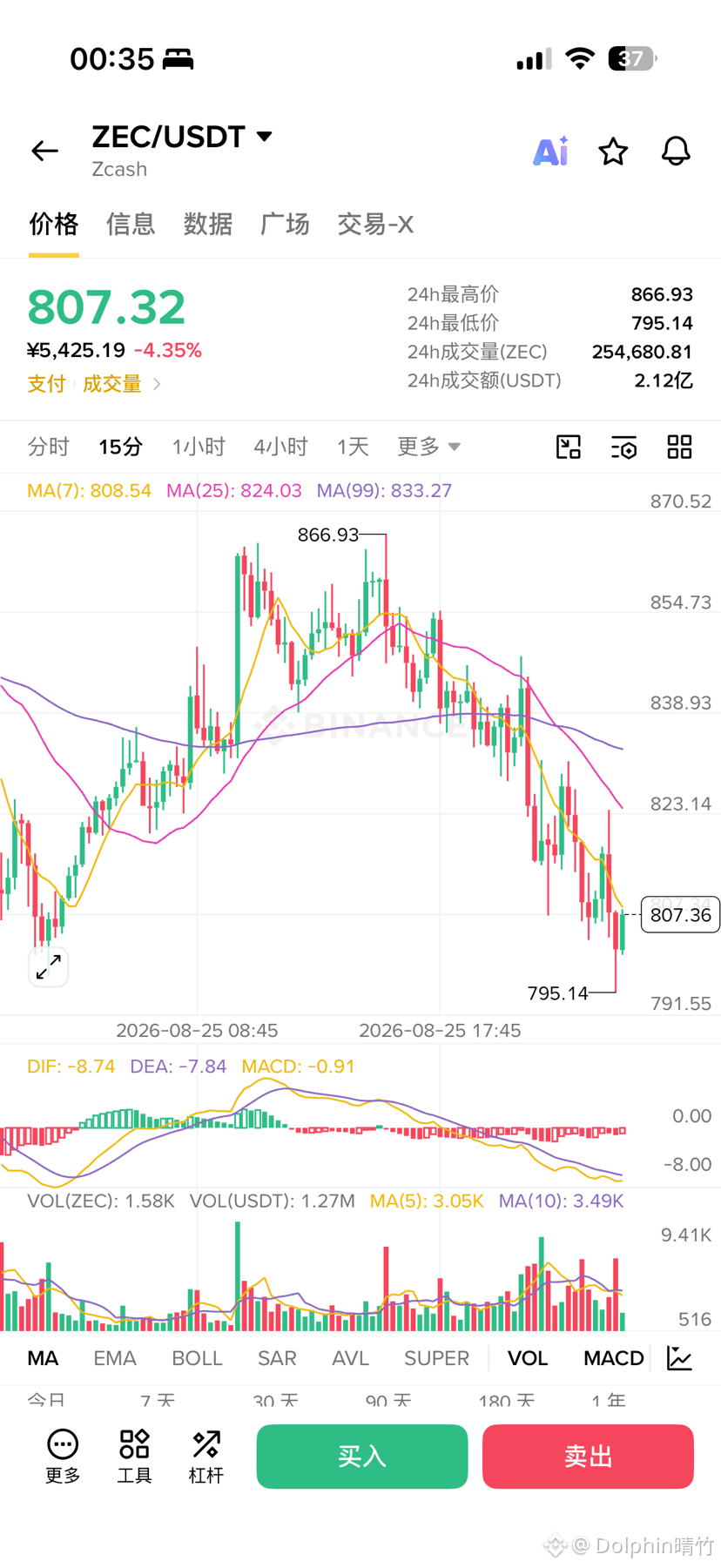Tap the 807.32 last price
Viewport: 721px width, 1568px height.
(x=106, y=307)
